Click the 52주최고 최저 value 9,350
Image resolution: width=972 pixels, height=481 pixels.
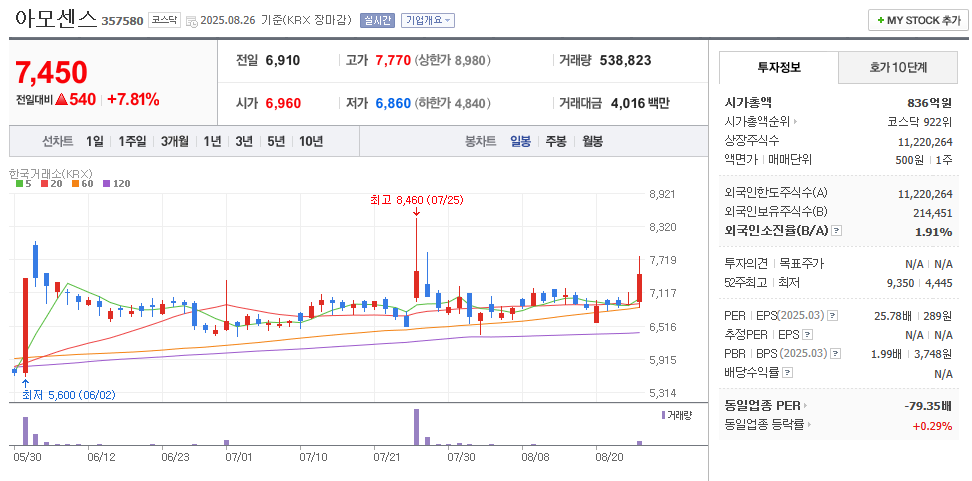click(x=900, y=283)
